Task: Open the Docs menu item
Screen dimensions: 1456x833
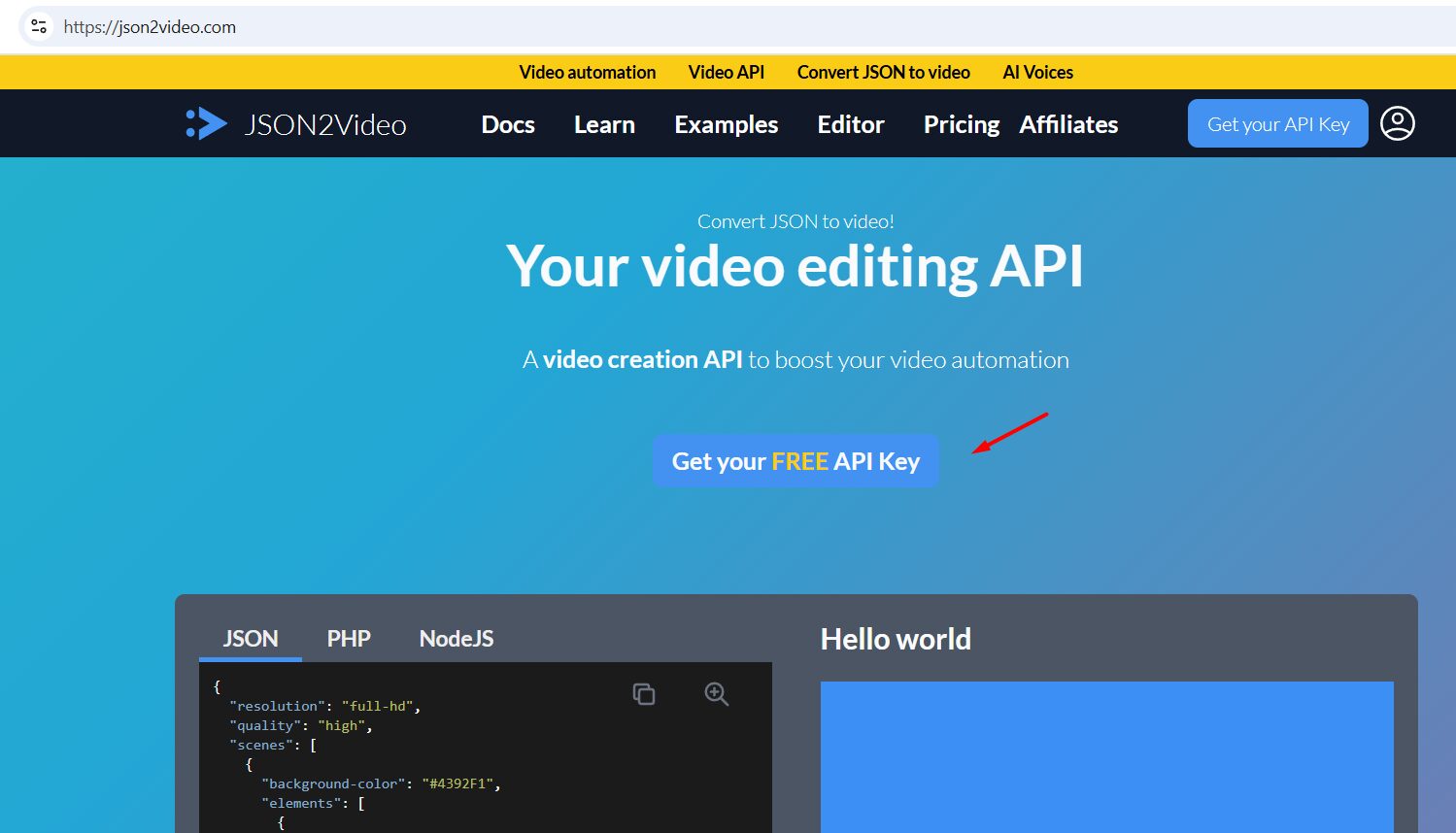Action: click(508, 124)
